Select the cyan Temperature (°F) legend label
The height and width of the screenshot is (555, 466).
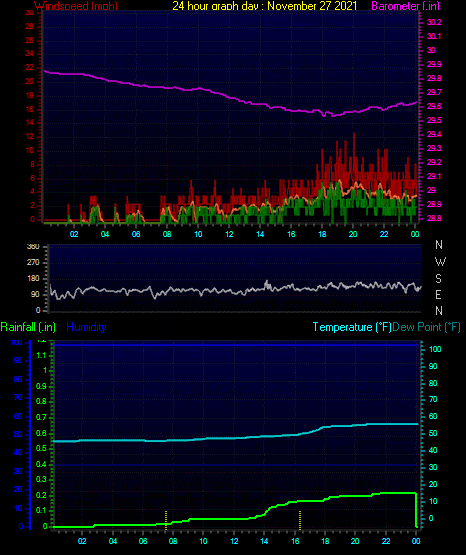pos(352,327)
